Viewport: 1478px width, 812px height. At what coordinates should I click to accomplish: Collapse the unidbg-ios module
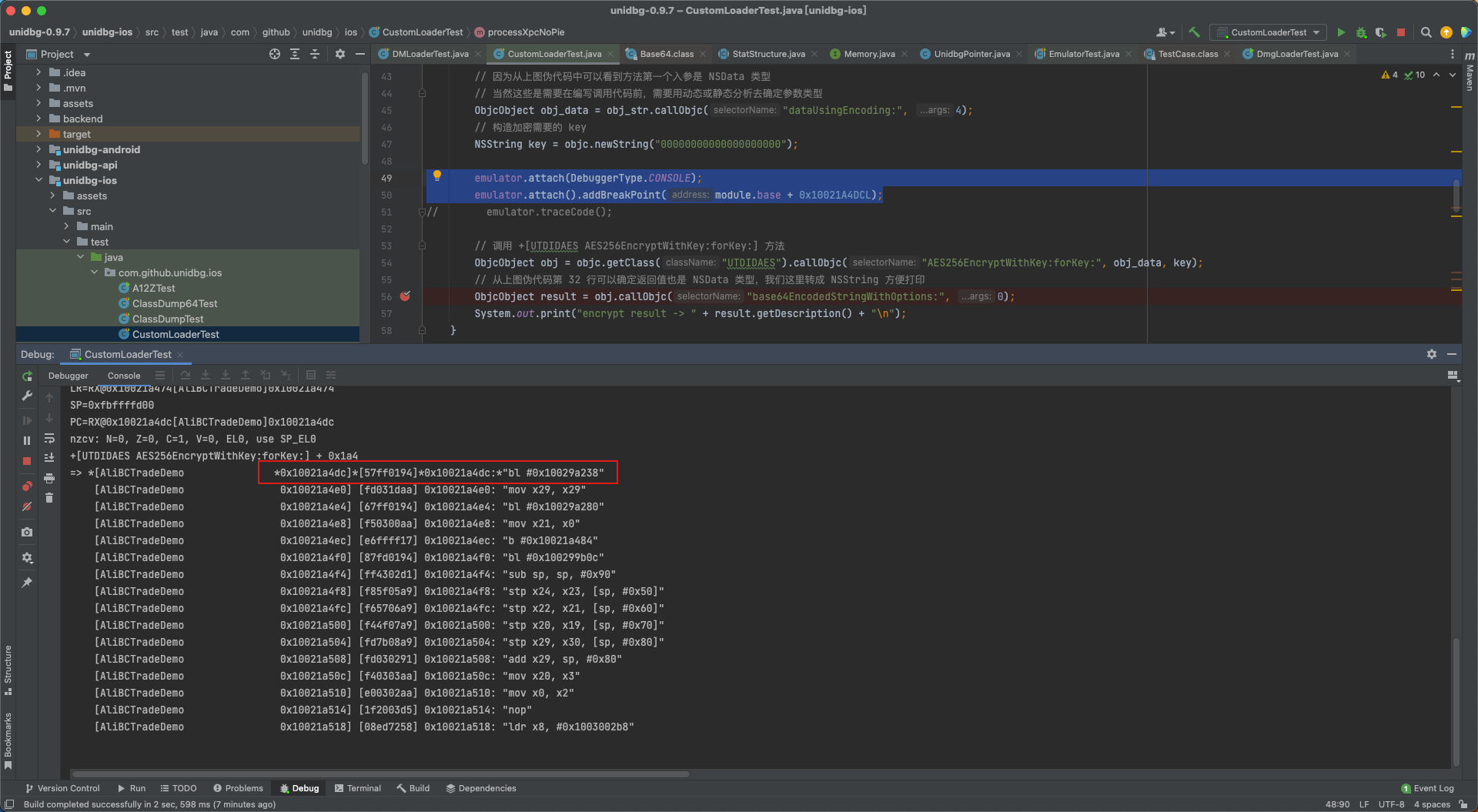[38, 180]
